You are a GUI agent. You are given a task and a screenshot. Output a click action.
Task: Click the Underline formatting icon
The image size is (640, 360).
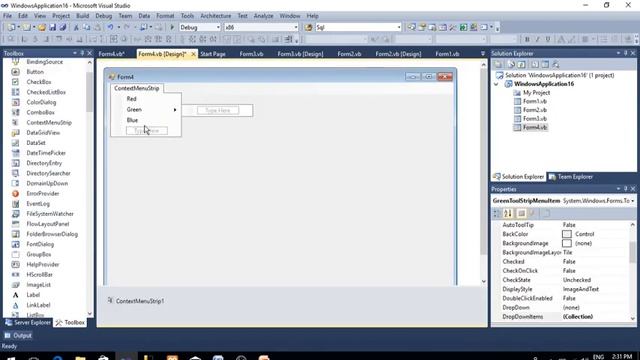[548, 39]
